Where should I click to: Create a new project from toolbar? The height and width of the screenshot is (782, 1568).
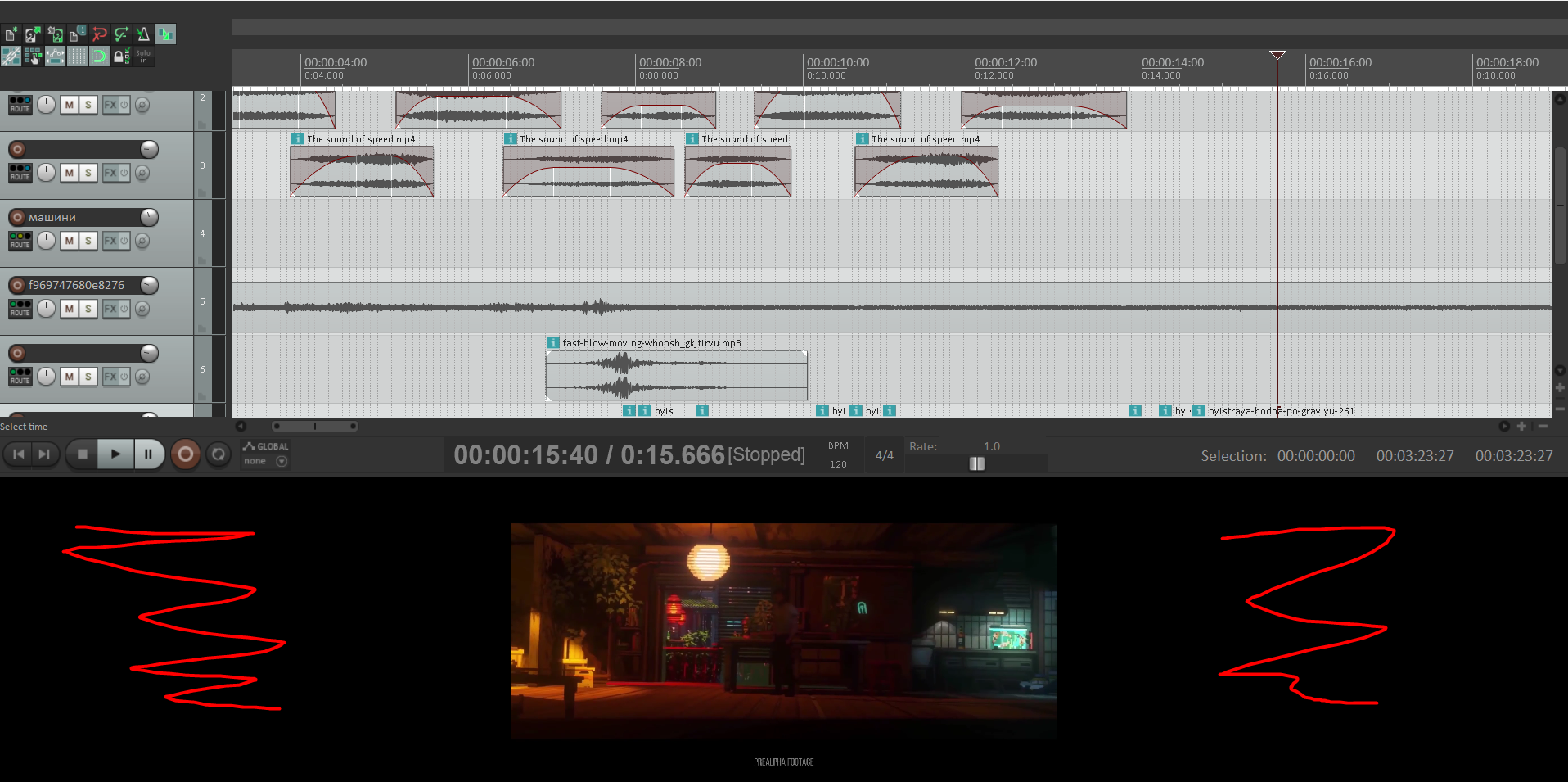pyautogui.click(x=11, y=34)
